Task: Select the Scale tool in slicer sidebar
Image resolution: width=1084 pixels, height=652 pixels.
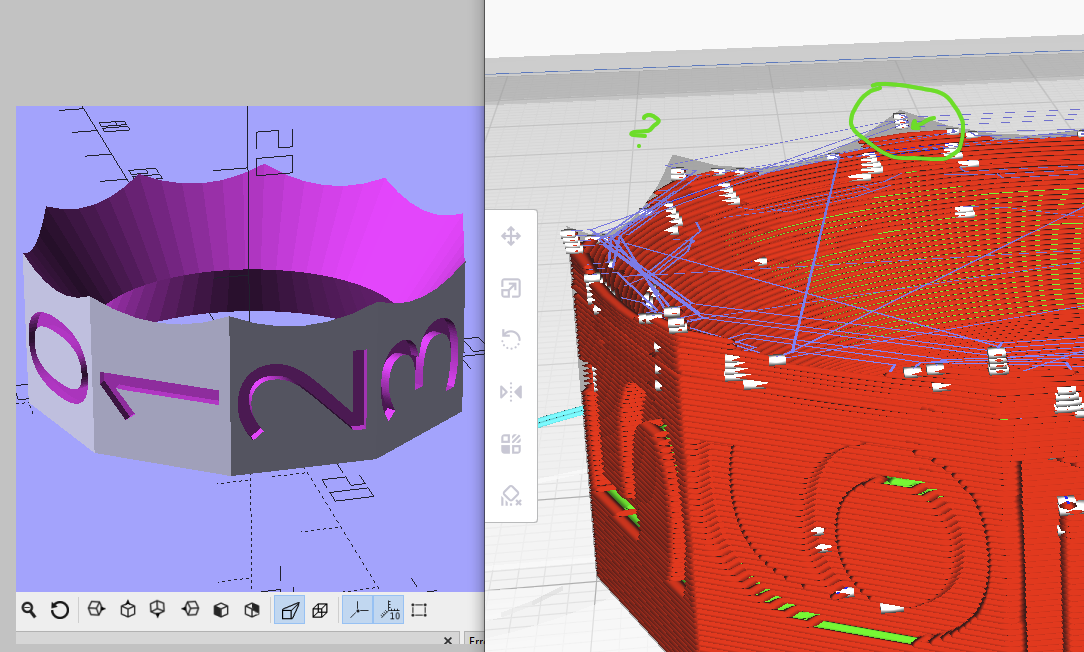Action: point(511,288)
